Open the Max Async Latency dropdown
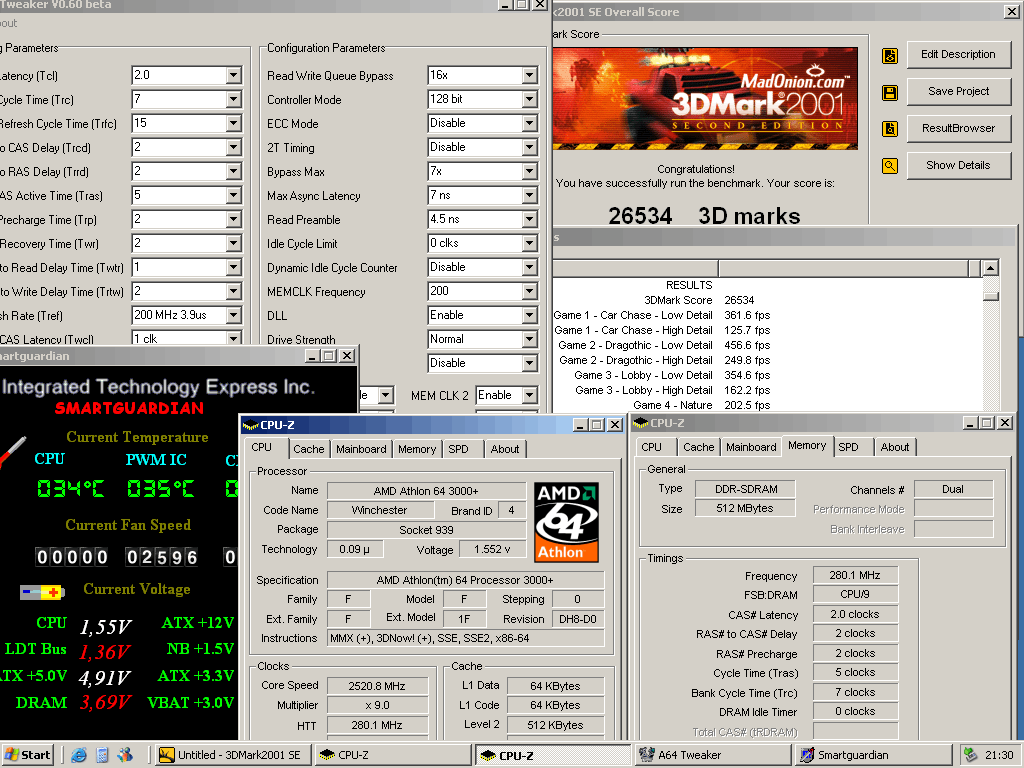1024x768 pixels. pyautogui.click(x=530, y=195)
